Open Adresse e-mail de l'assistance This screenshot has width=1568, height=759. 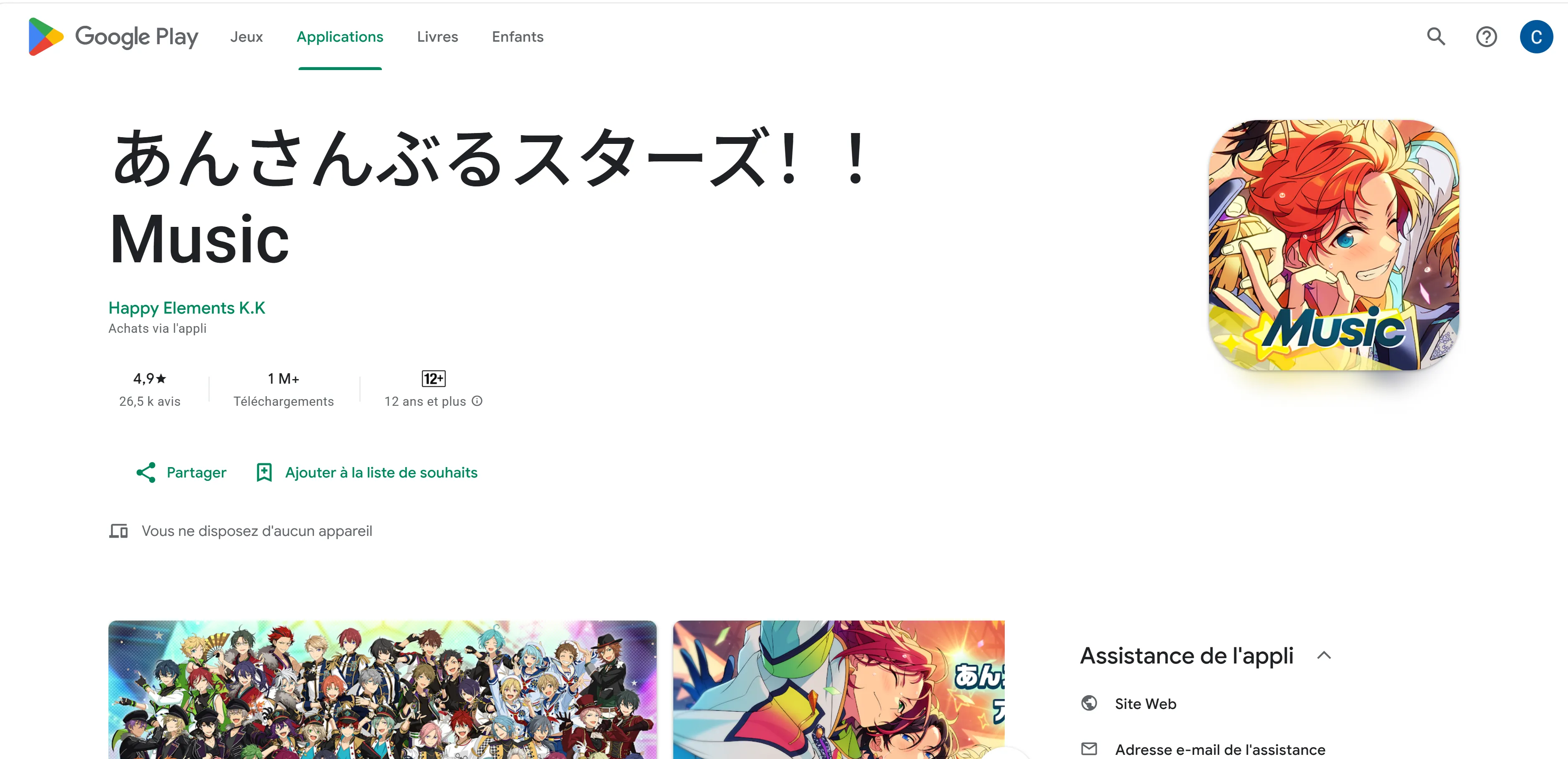click(x=1220, y=749)
